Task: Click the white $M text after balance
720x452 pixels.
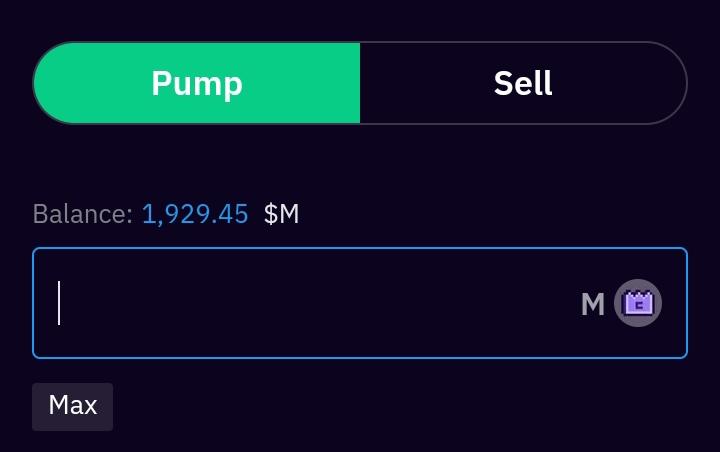Action: tap(281, 214)
